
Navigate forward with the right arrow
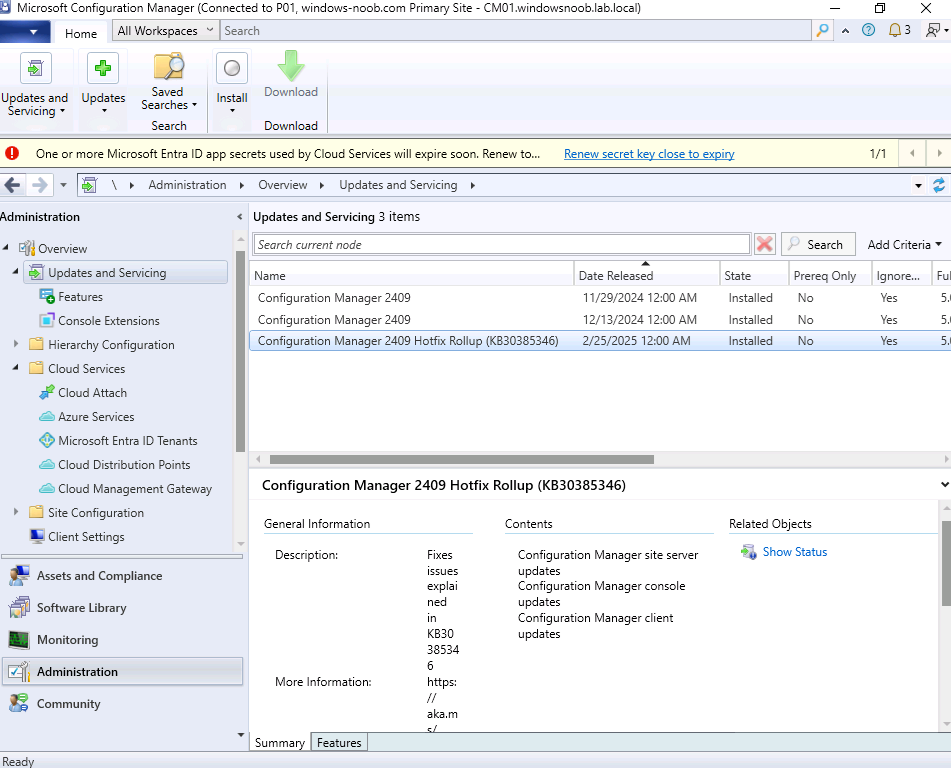(40, 184)
